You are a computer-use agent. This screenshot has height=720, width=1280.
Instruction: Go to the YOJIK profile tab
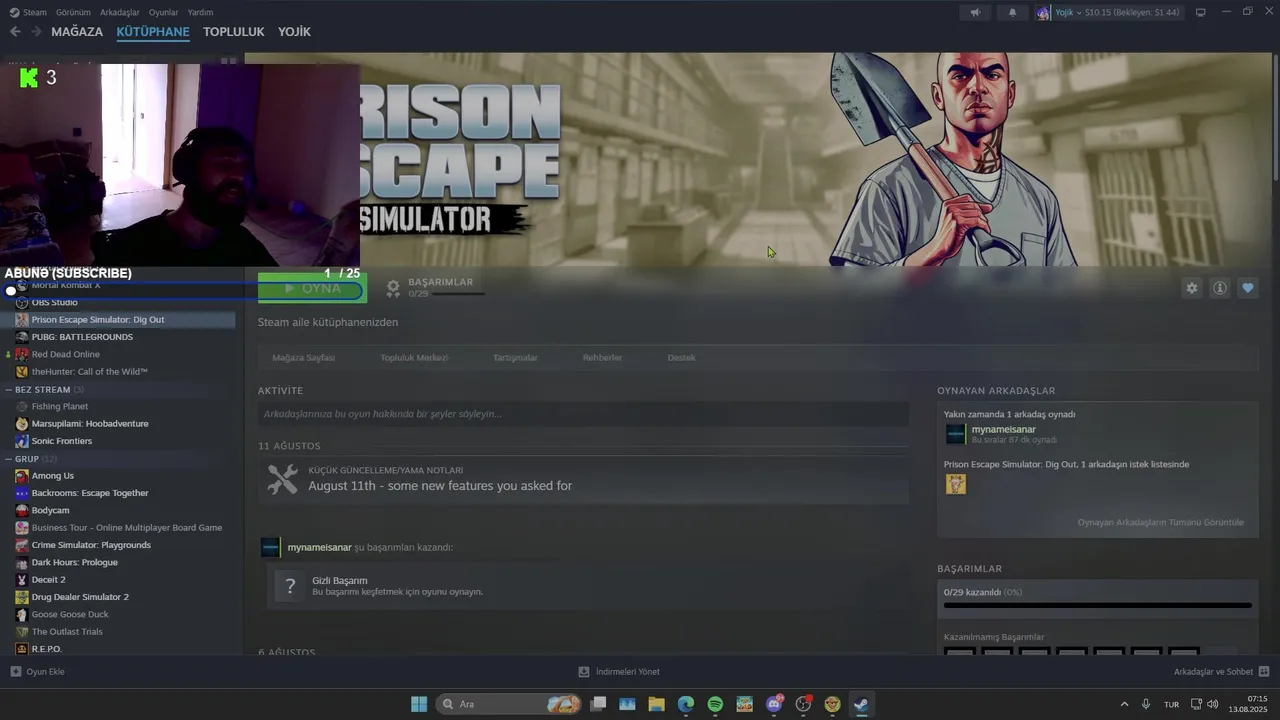pyautogui.click(x=294, y=32)
